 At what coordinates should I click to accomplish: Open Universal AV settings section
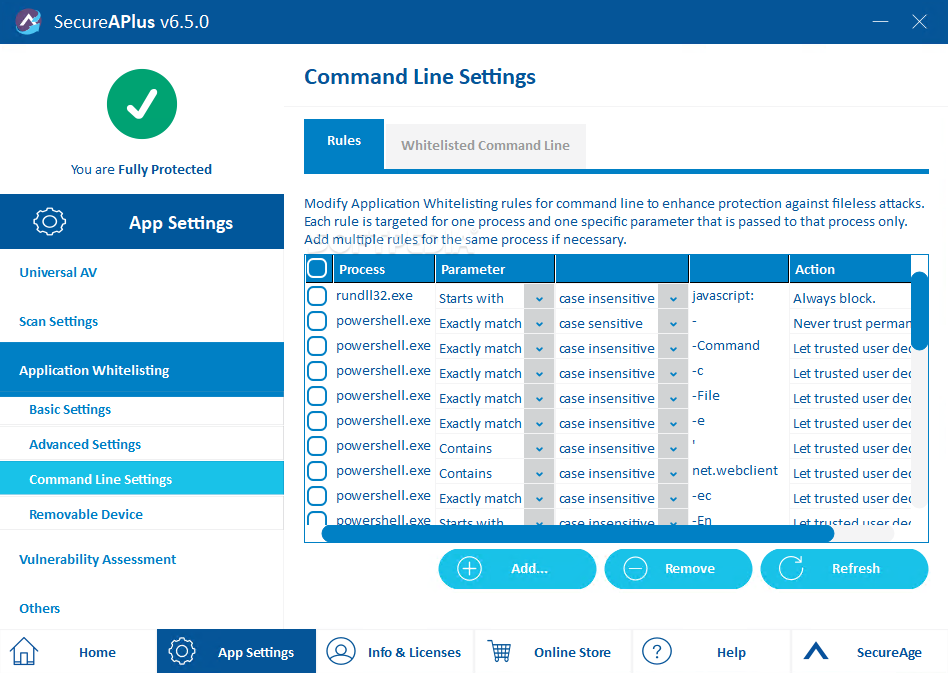pyautogui.click(x=58, y=273)
